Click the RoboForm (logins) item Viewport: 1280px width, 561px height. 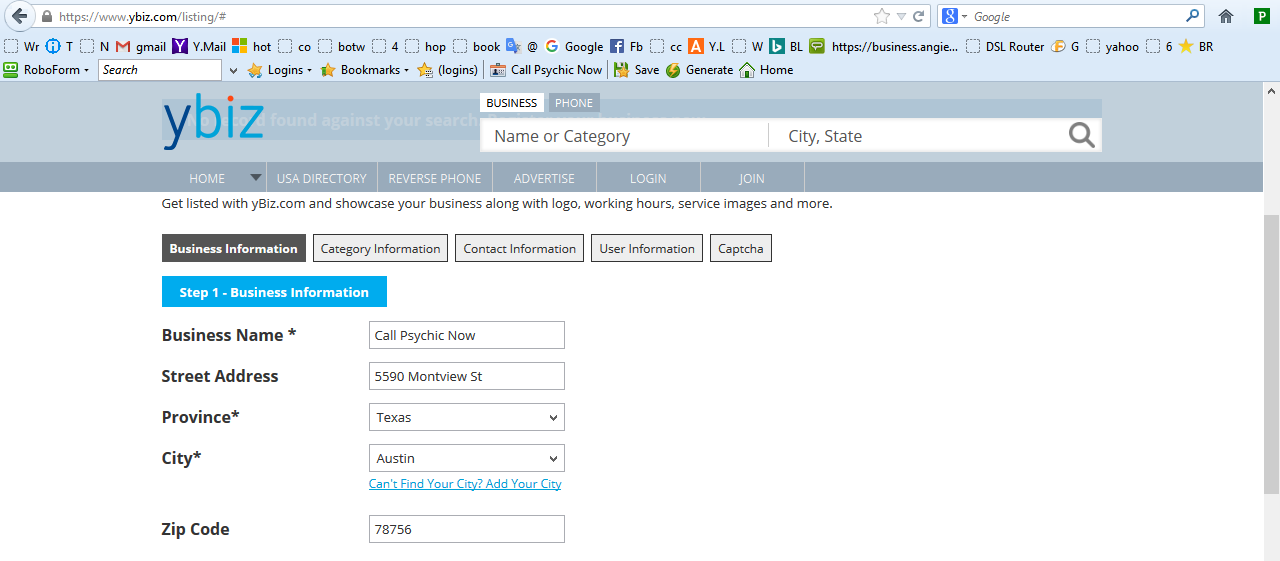(x=448, y=70)
